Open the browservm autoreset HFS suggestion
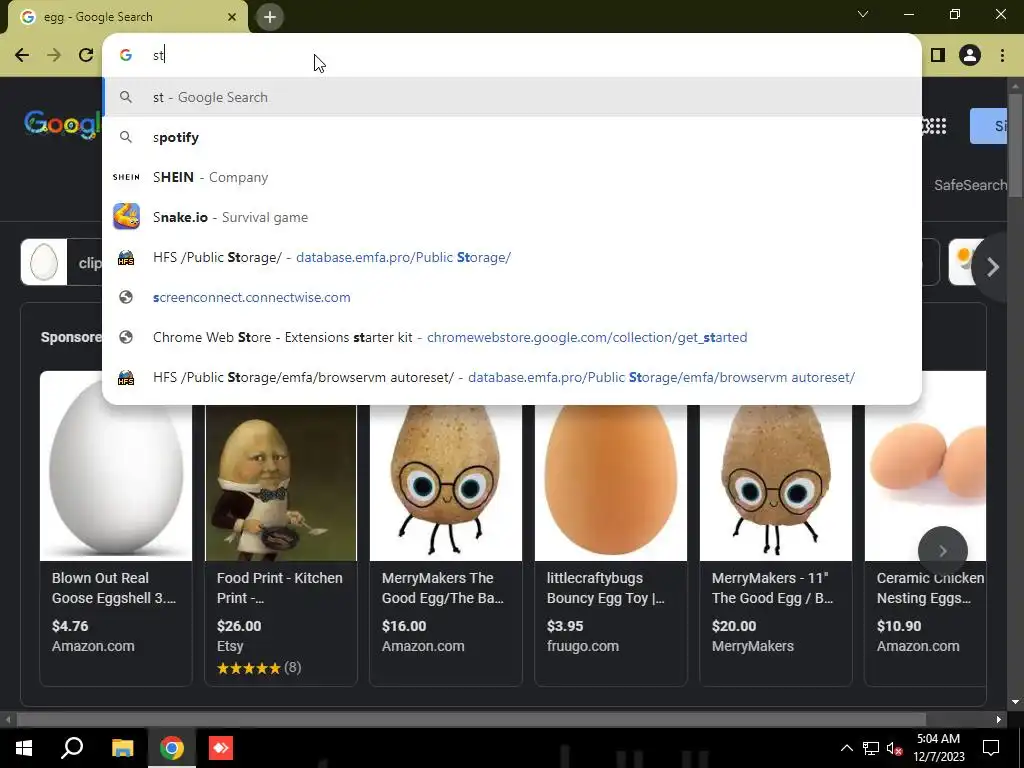Image resolution: width=1024 pixels, height=768 pixels. [511, 377]
